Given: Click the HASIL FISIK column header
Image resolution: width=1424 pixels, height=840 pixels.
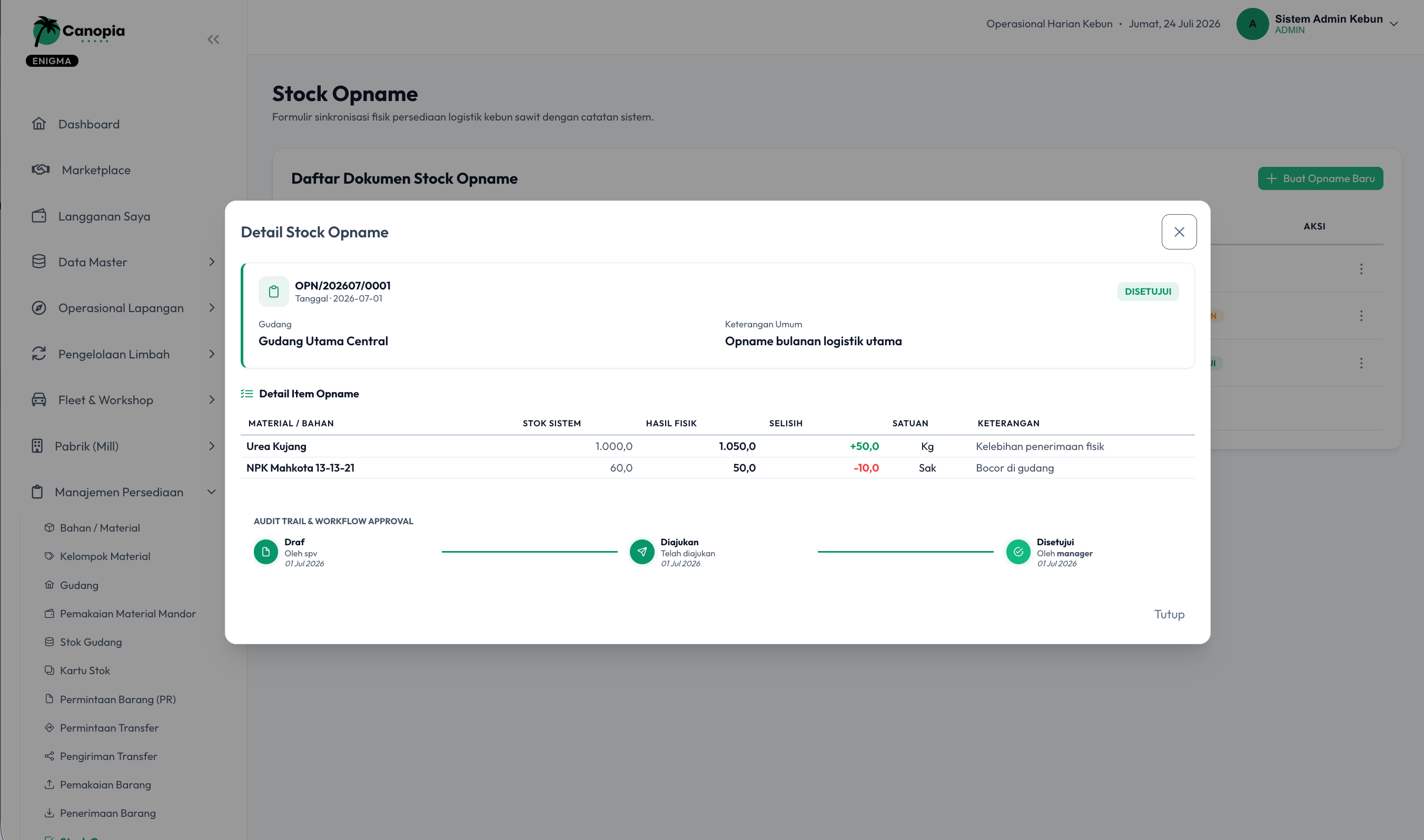Looking at the screenshot, I should click(671, 423).
